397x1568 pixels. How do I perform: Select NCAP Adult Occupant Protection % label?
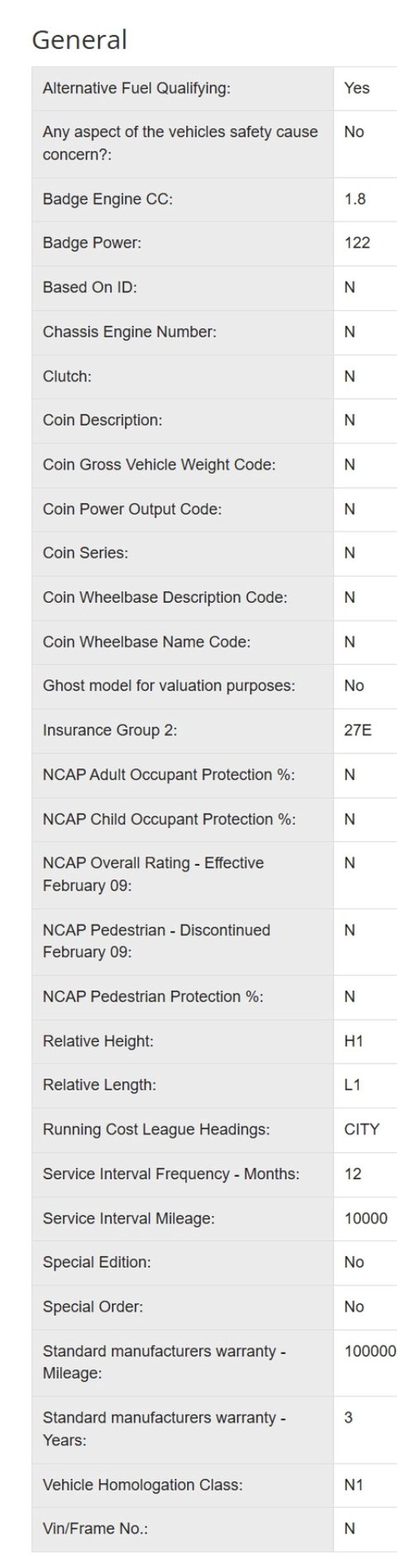169,775
